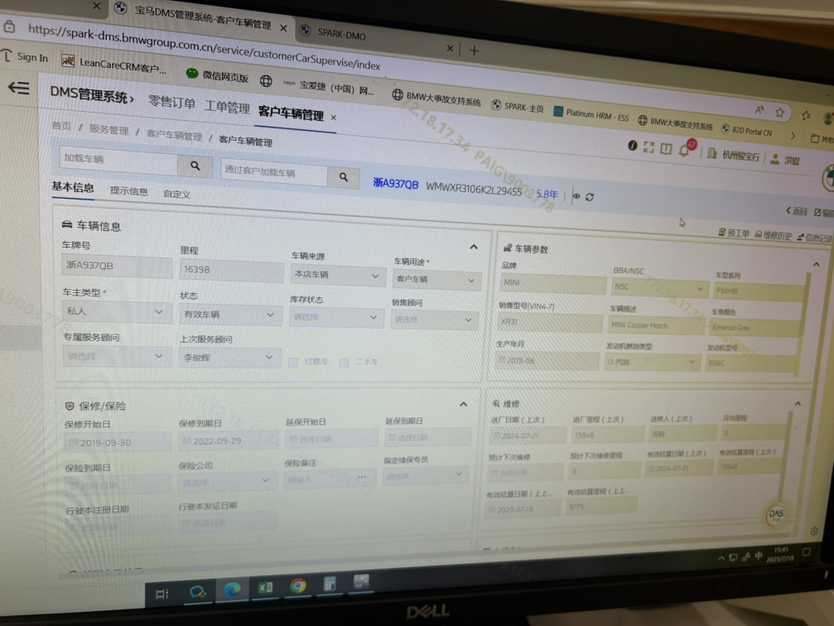This screenshot has width=834, height=626.
Task: Toggle fullscreen icon in the DMS header
Action: point(648,147)
